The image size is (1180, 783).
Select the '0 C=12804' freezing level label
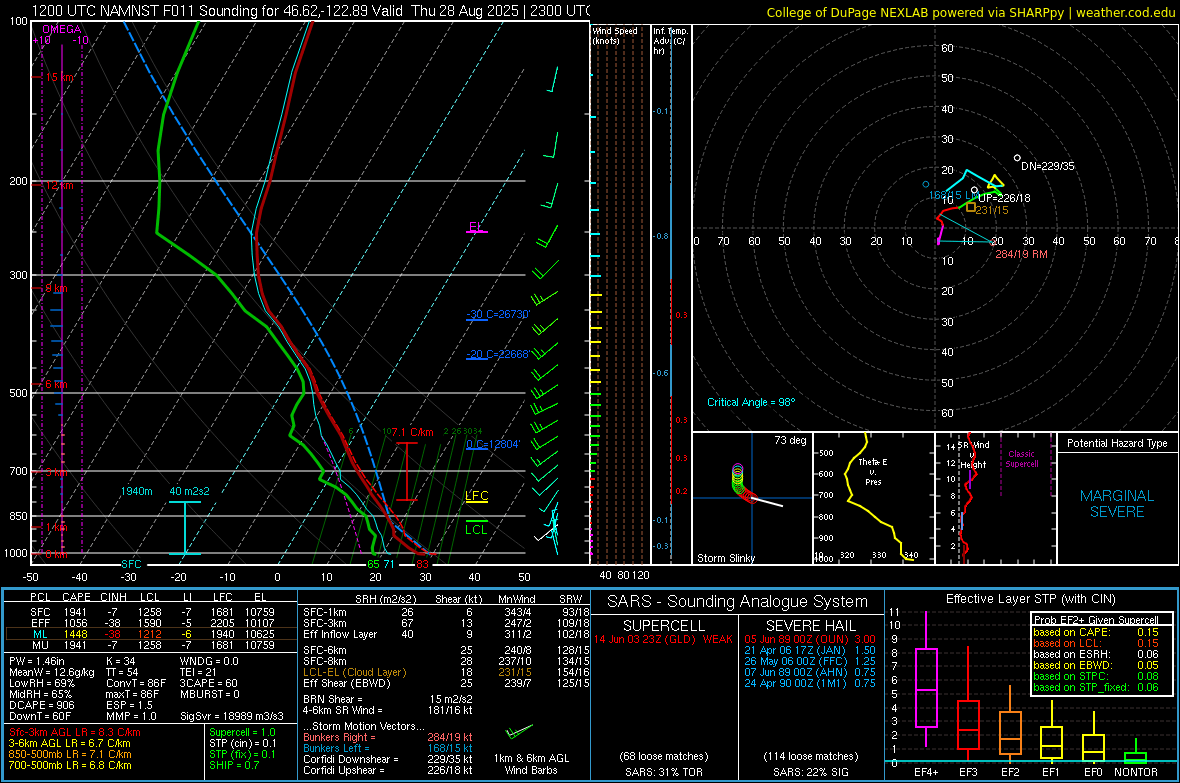point(493,444)
